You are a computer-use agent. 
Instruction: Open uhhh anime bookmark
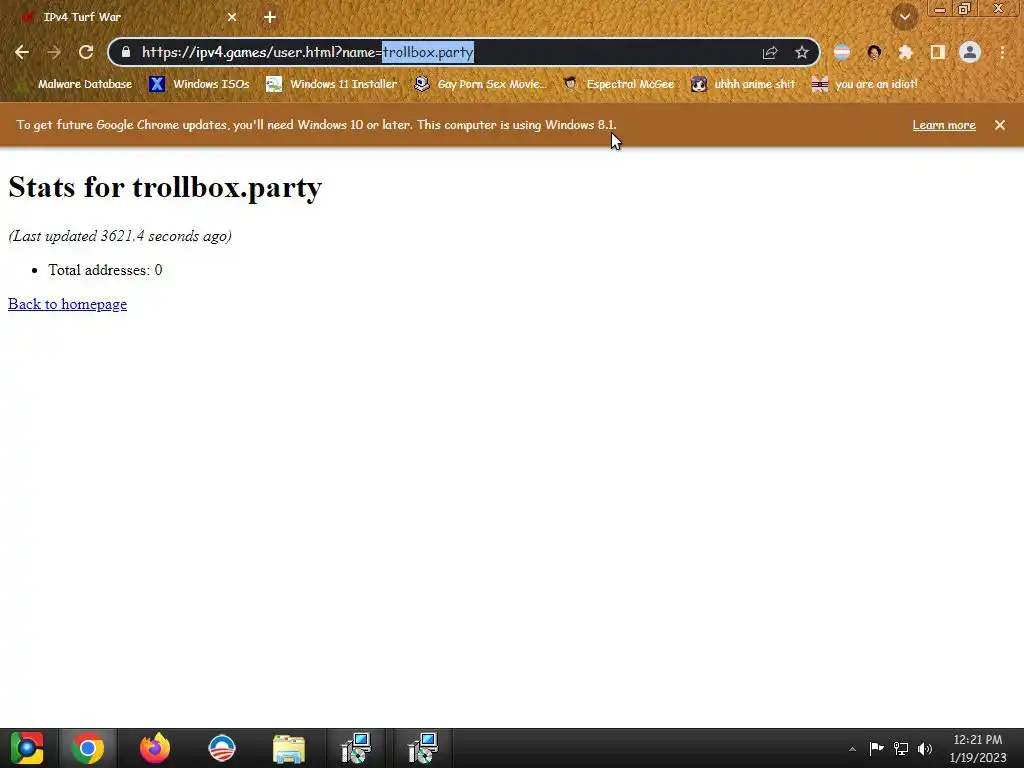point(743,84)
